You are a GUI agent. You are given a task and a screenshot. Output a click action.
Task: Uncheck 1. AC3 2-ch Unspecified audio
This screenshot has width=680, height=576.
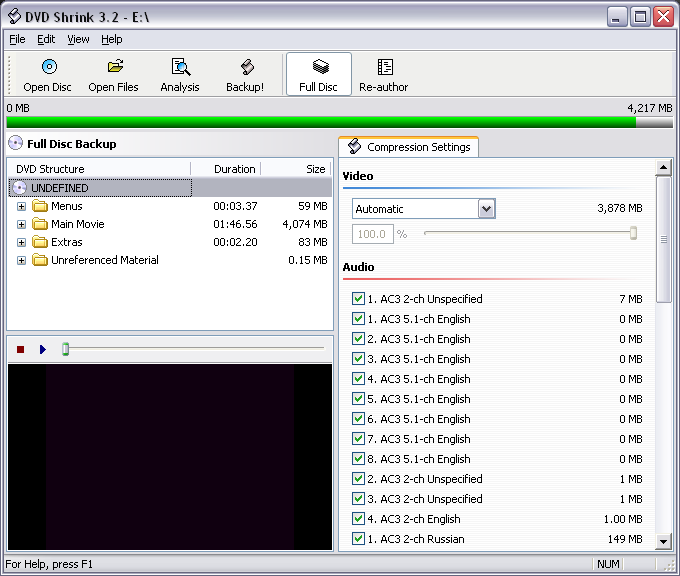(x=358, y=298)
